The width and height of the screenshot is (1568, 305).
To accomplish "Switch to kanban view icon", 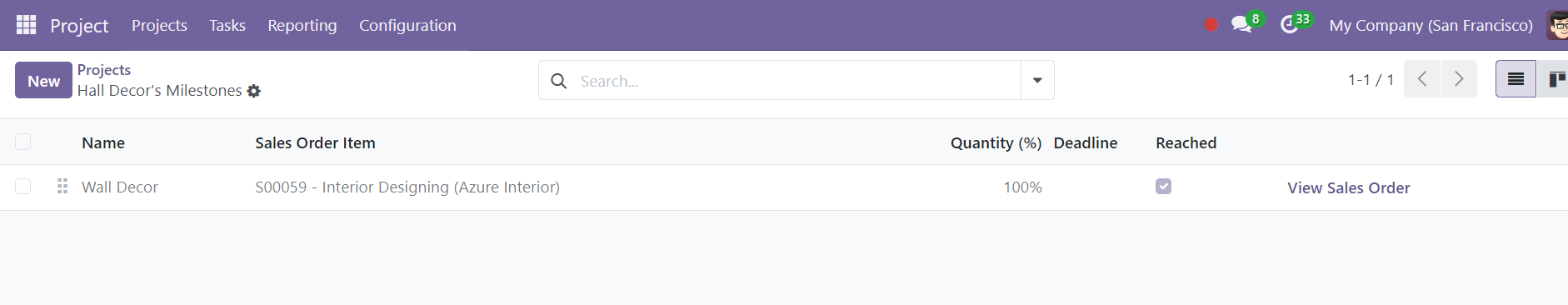I will (x=1553, y=79).
